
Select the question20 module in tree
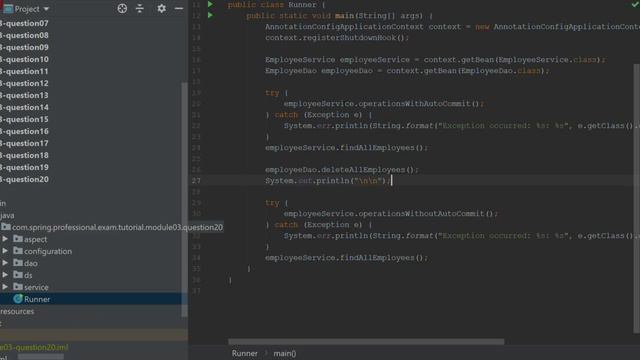tap(24, 179)
